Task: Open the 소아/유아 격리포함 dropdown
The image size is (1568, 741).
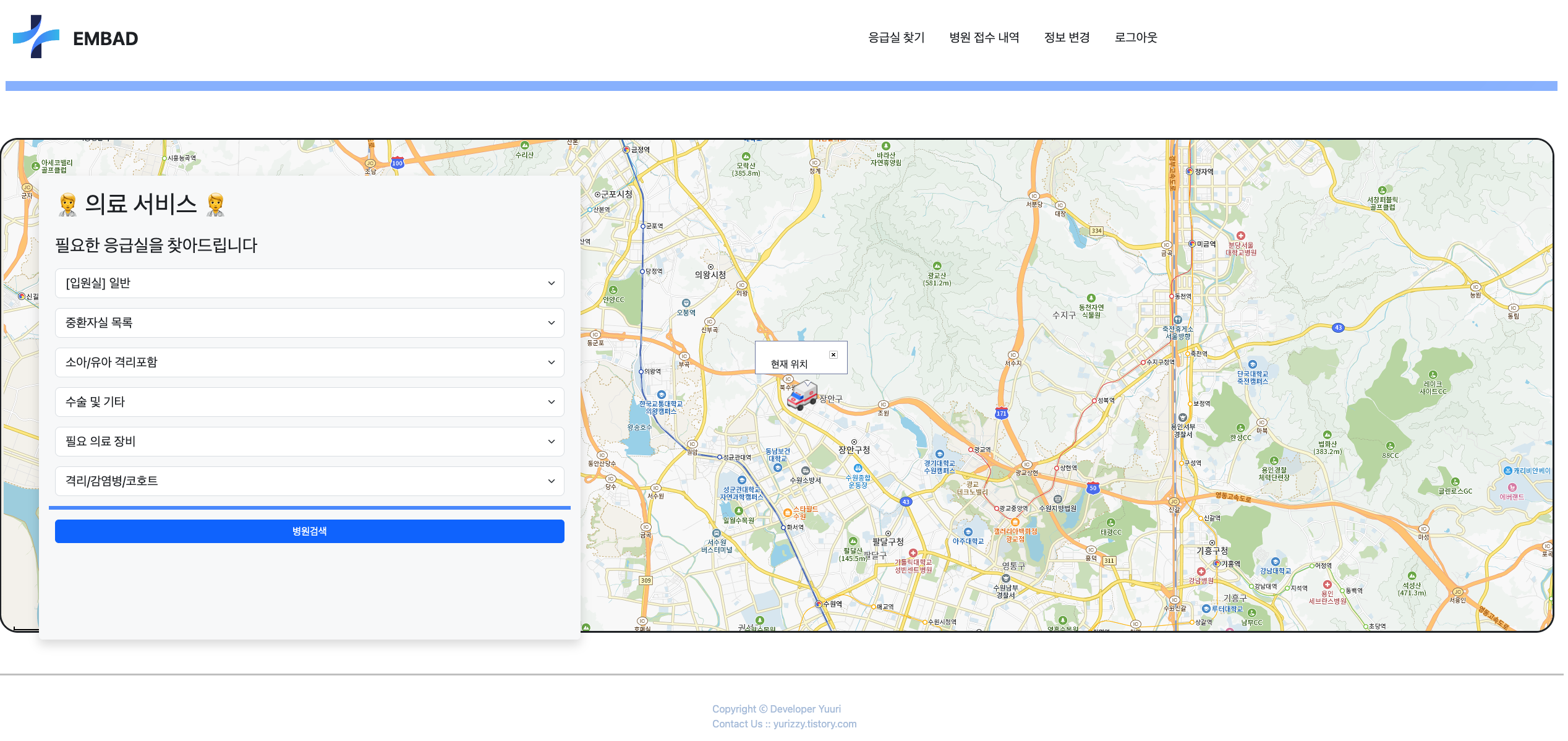Action: (309, 362)
